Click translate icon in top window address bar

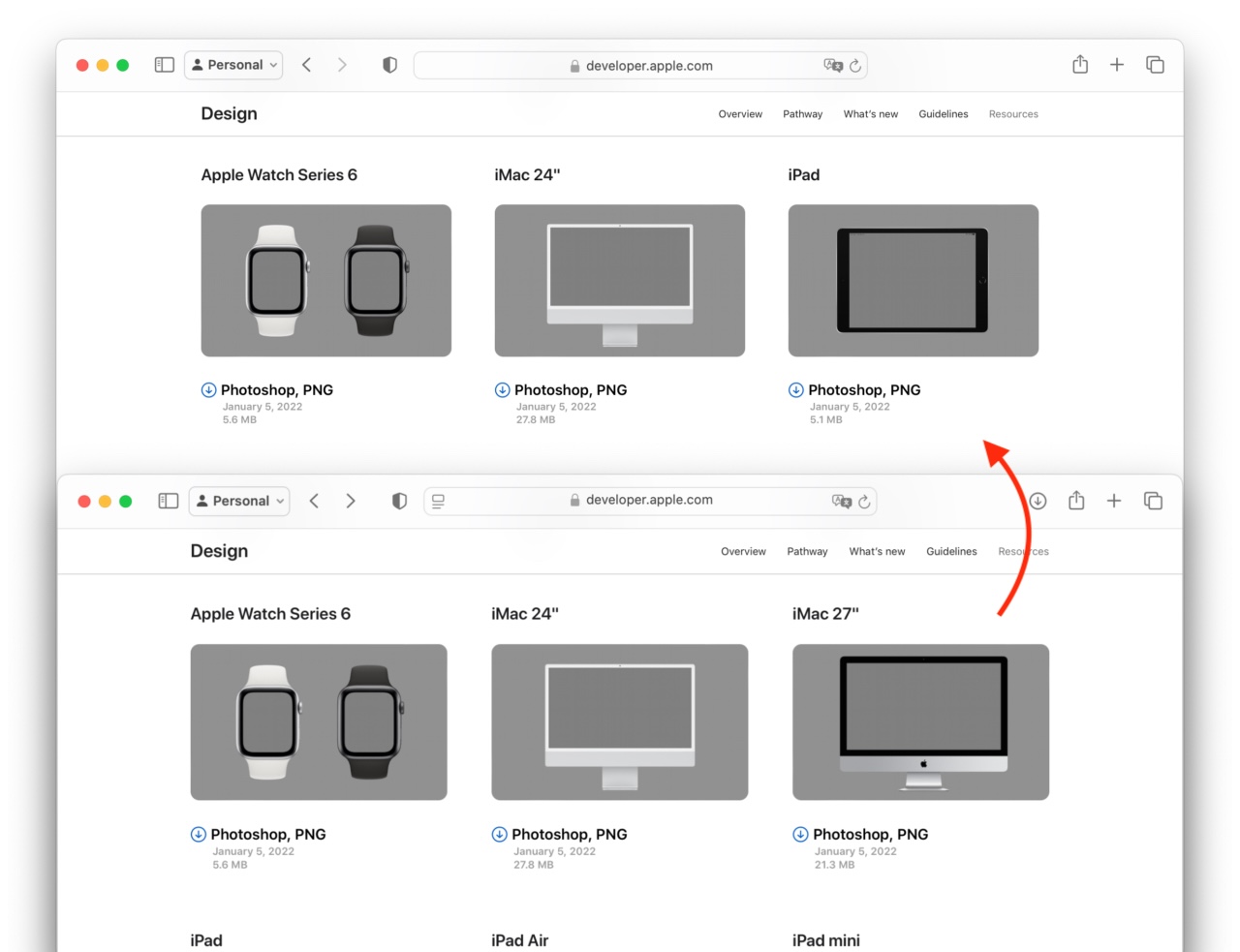click(833, 65)
